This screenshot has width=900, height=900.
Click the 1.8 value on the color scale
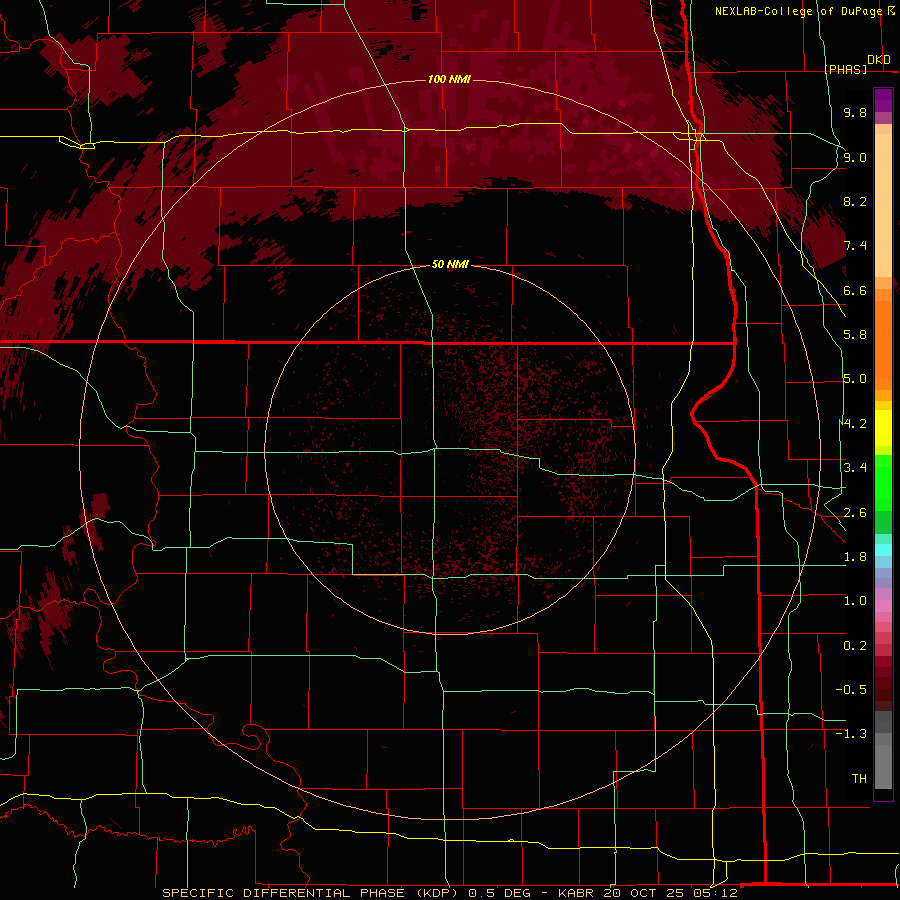coord(855,557)
